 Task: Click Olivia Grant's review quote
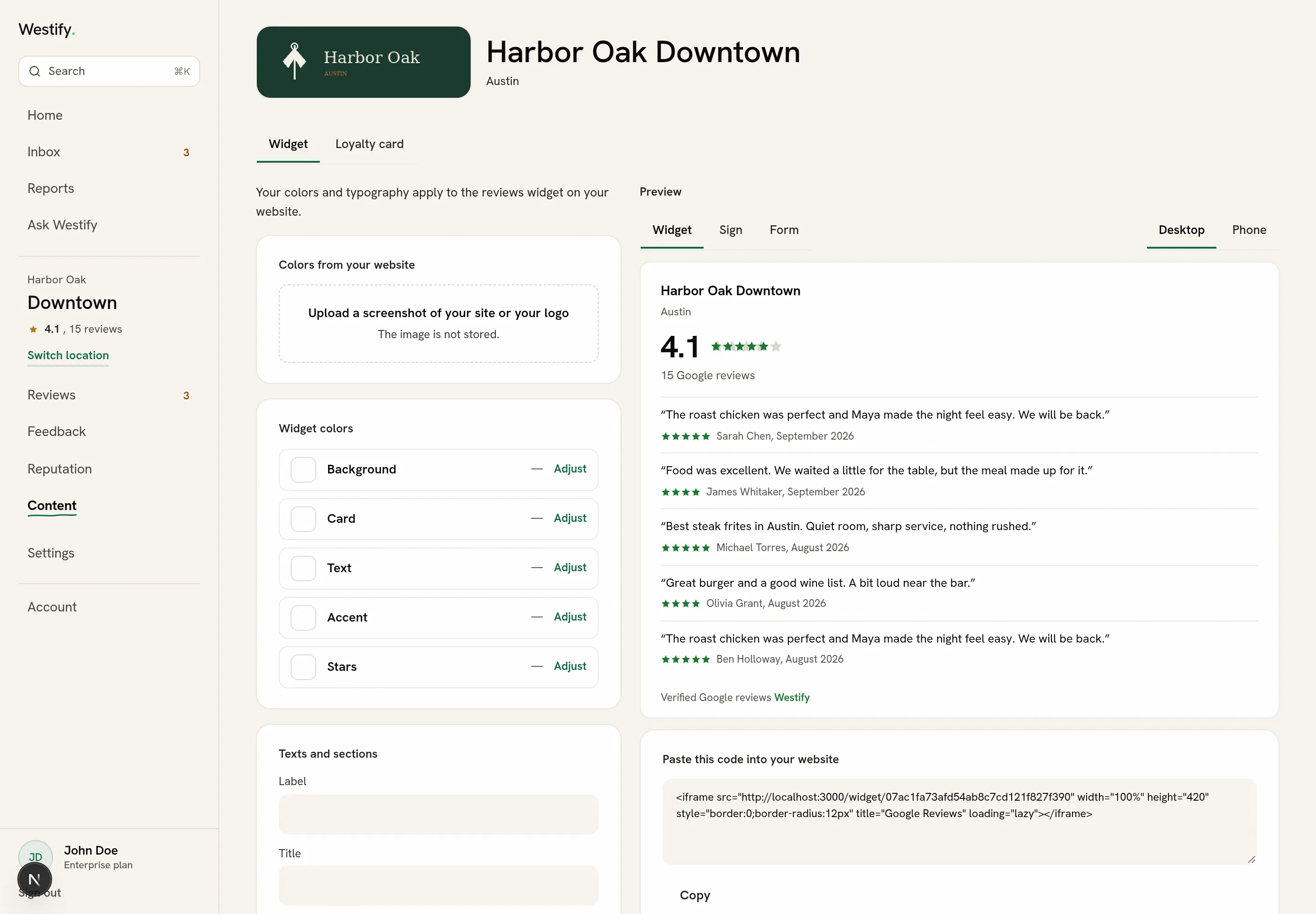818,583
